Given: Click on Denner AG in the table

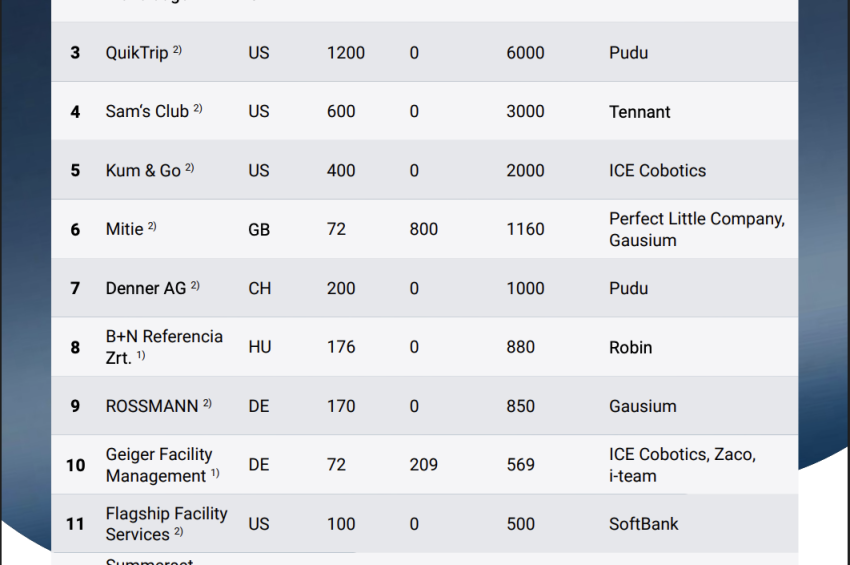Looking at the screenshot, I should pyautogui.click(x=146, y=288).
